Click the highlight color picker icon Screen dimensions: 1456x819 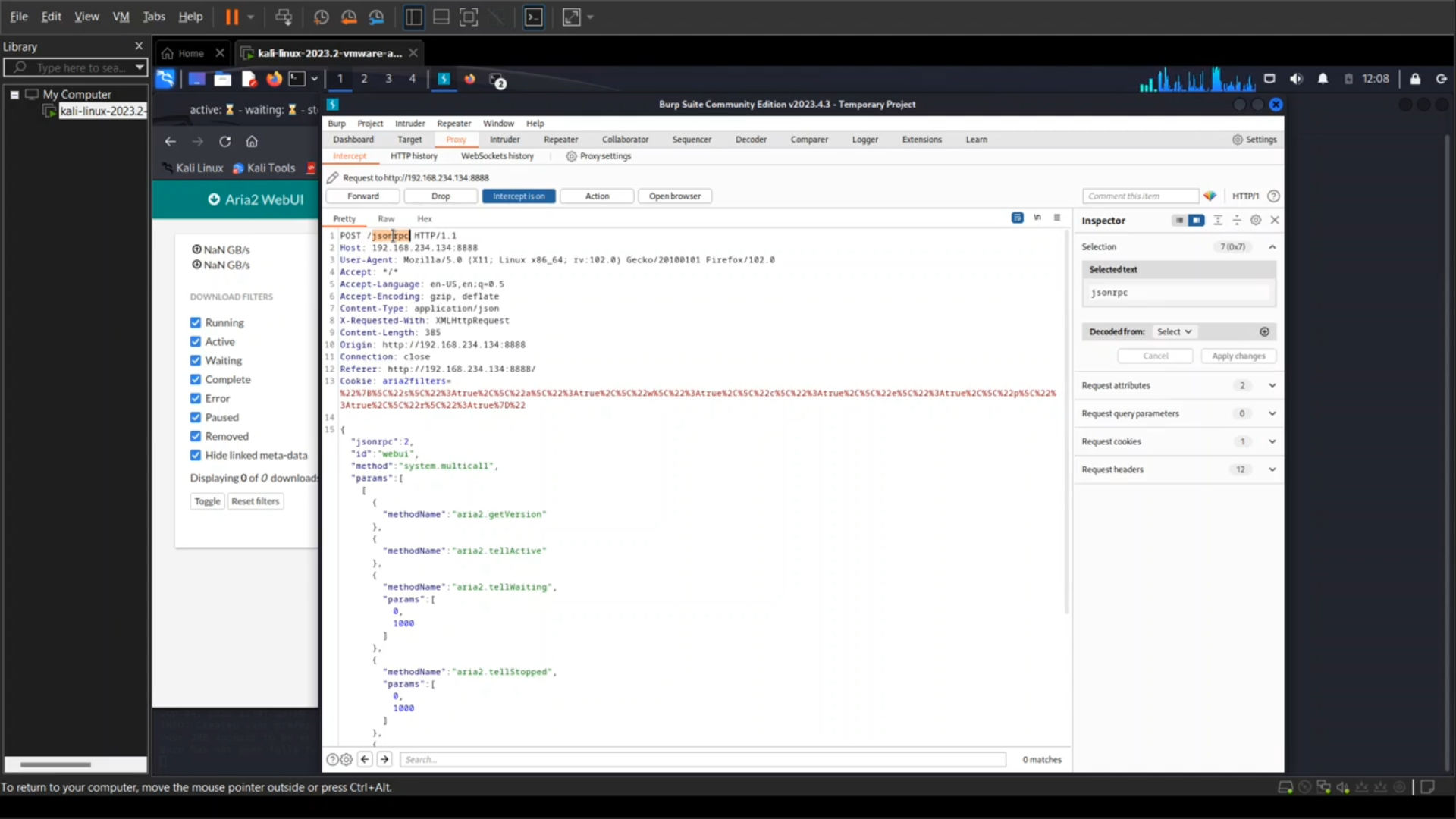click(x=1210, y=196)
